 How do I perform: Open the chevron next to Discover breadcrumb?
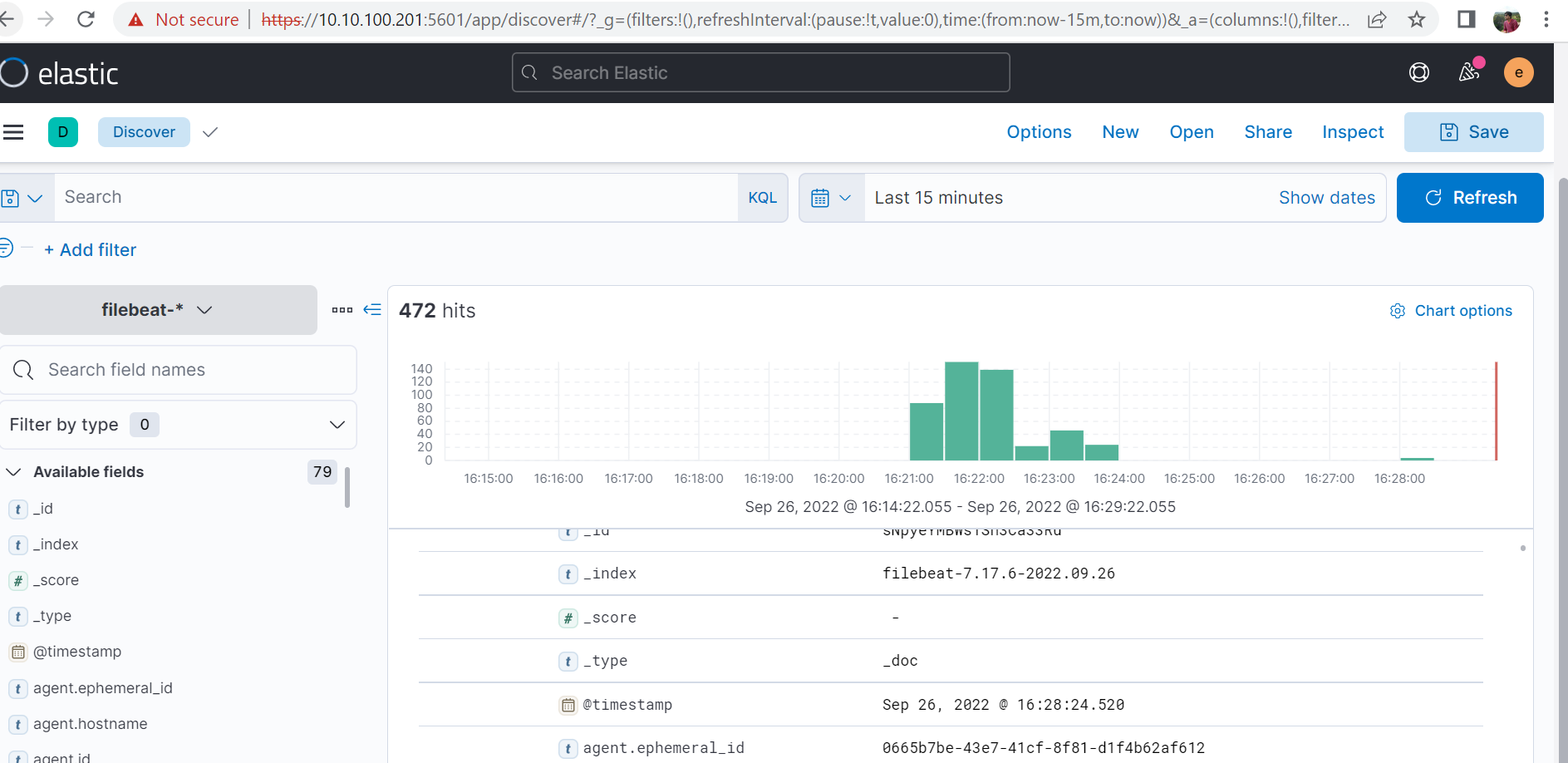pyautogui.click(x=209, y=132)
